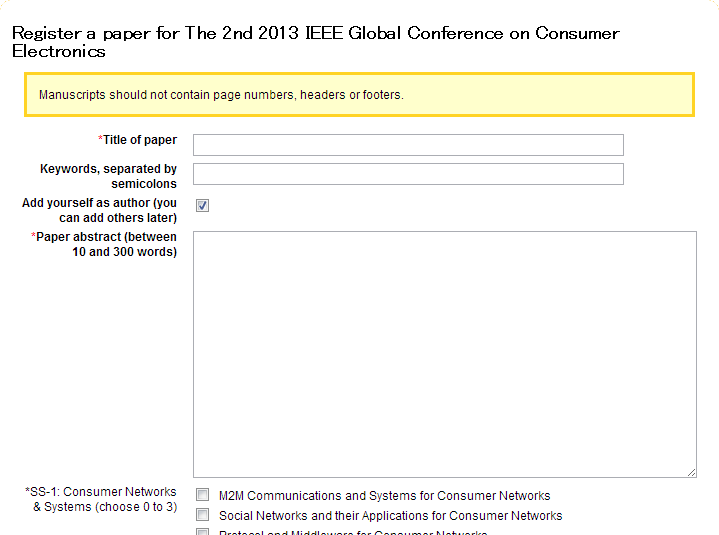Click 'M2M Communications and Systems' option text
Screen dimensions: 719x535
pyautogui.click(x=384, y=496)
